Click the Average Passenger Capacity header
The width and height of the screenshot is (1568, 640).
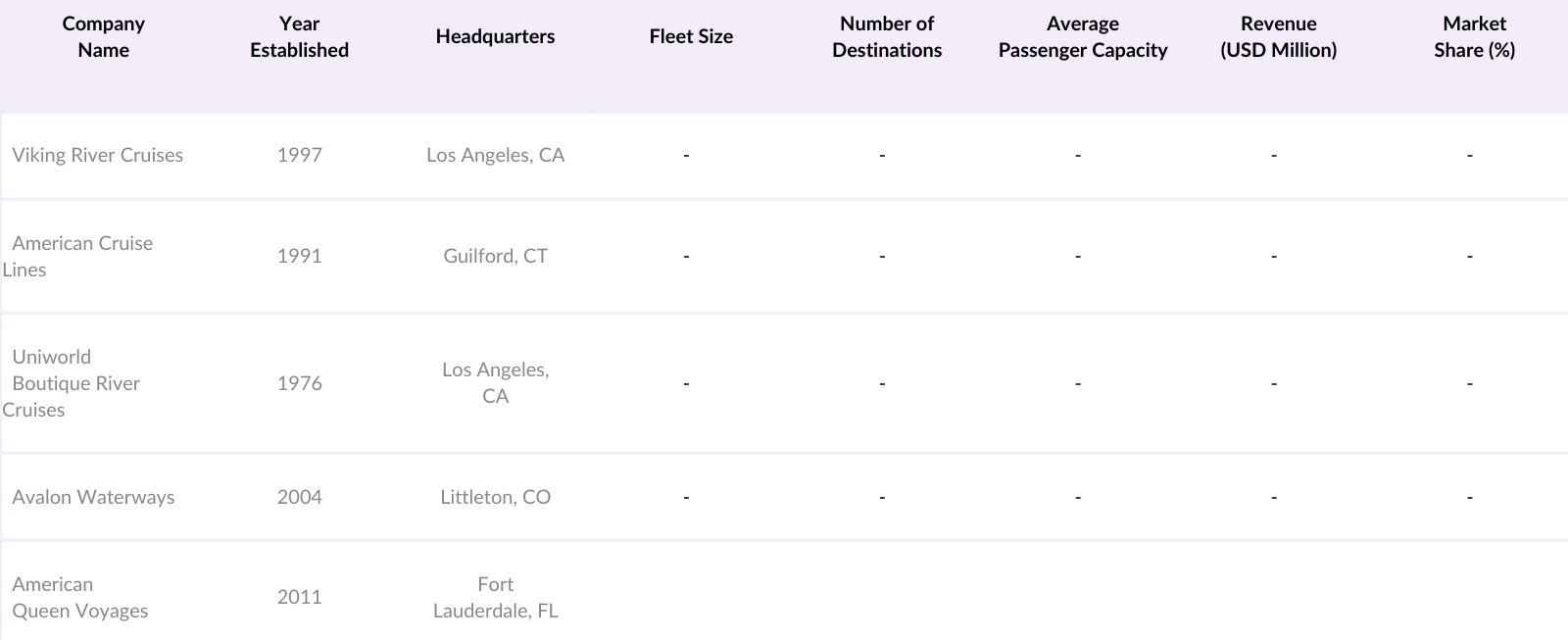(x=1083, y=37)
